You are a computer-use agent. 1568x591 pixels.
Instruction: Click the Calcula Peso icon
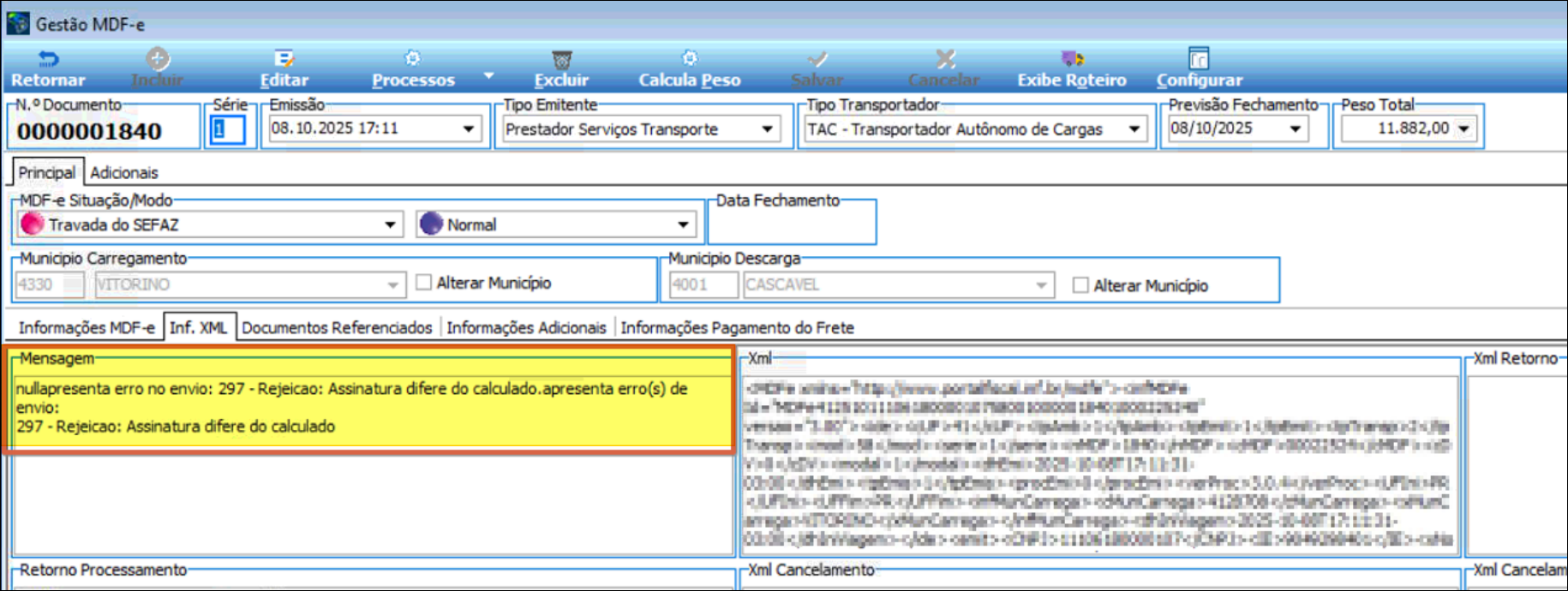[x=689, y=59]
